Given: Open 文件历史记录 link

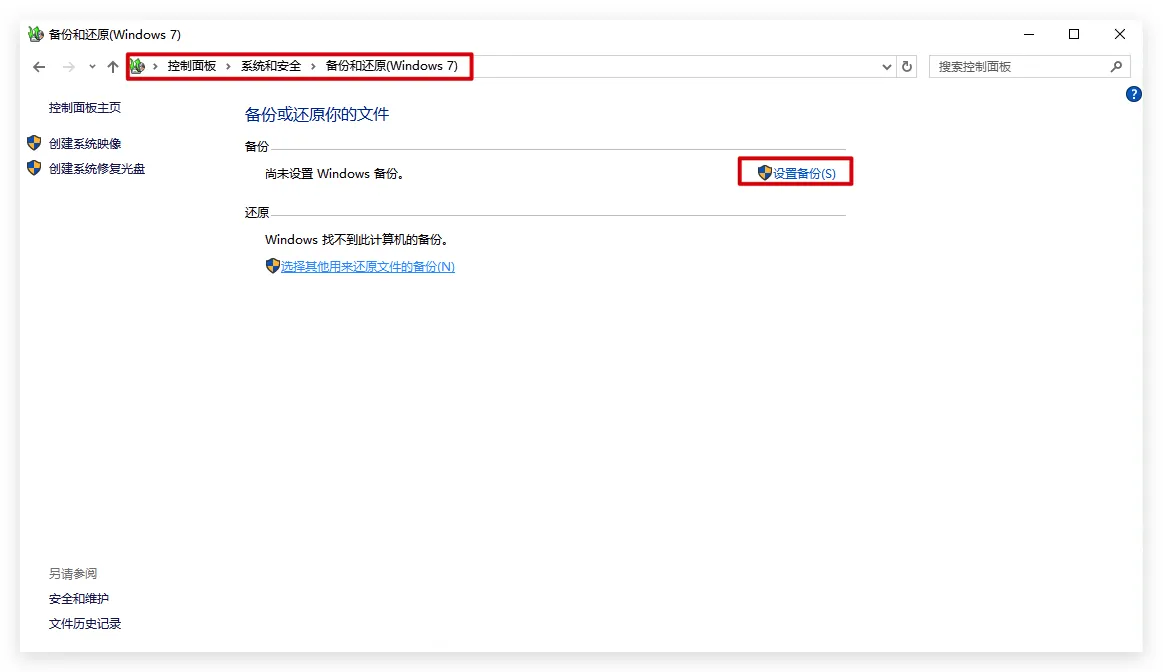Looking at the screenshot, I should (x=85, y=624).
